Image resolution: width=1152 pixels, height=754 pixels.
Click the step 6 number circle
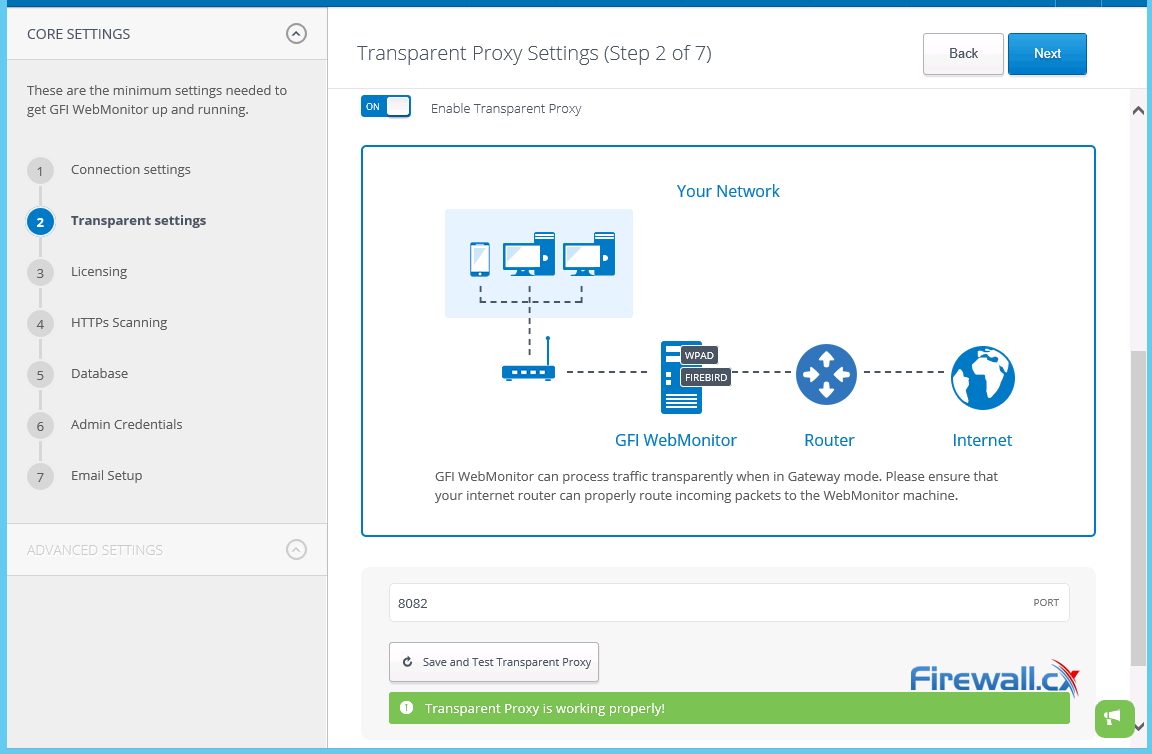click(40, 426)
